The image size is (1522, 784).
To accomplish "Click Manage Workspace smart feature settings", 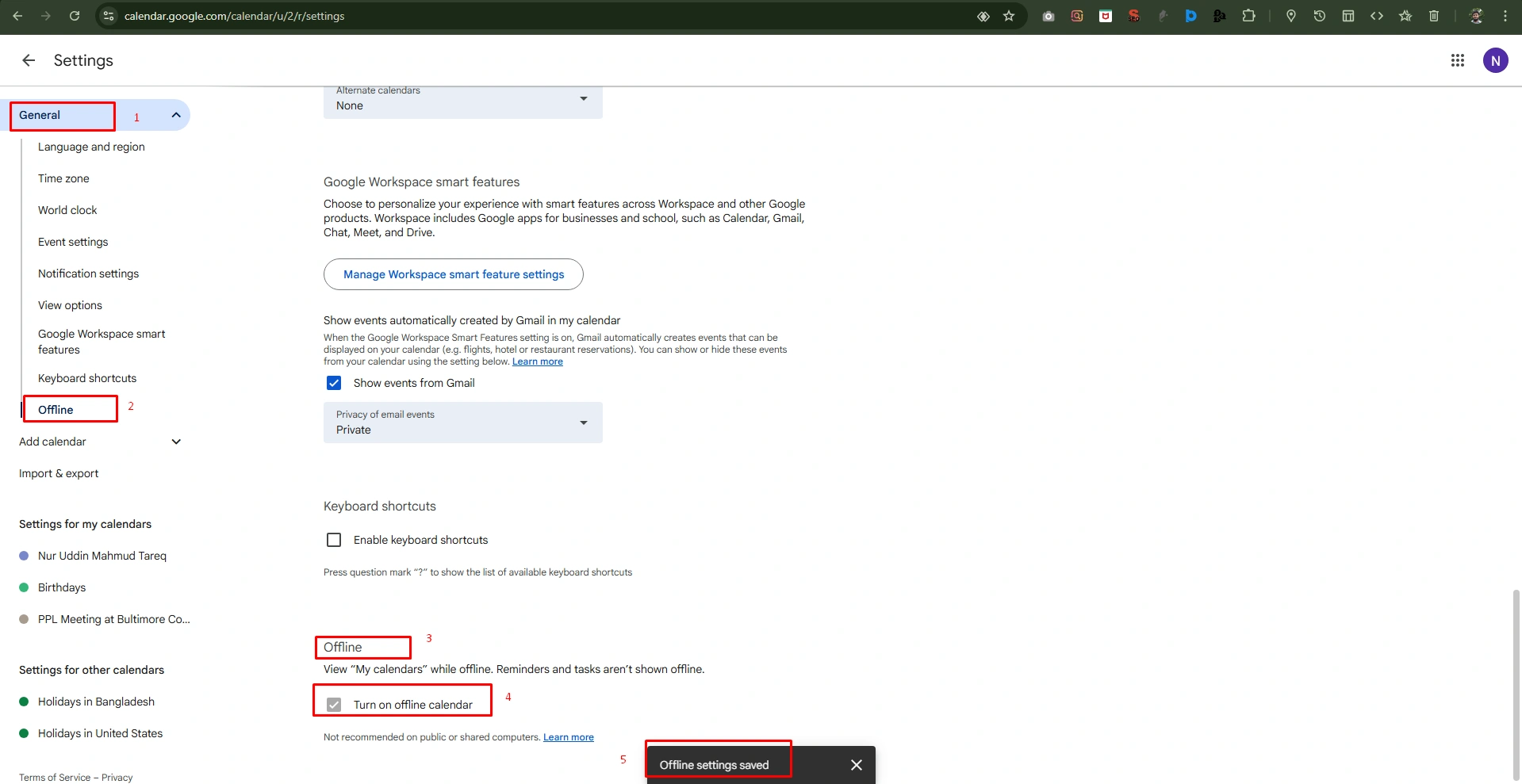I will 454,274.
